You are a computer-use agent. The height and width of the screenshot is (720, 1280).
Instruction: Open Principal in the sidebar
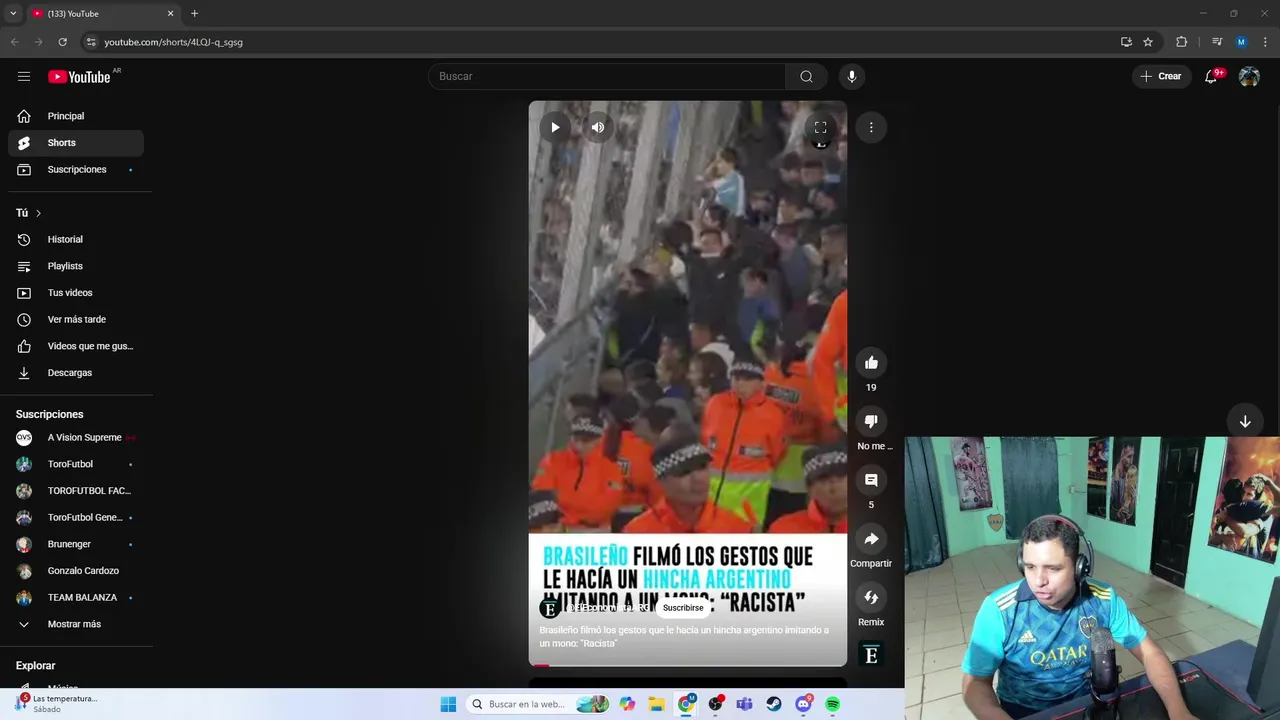76,116
